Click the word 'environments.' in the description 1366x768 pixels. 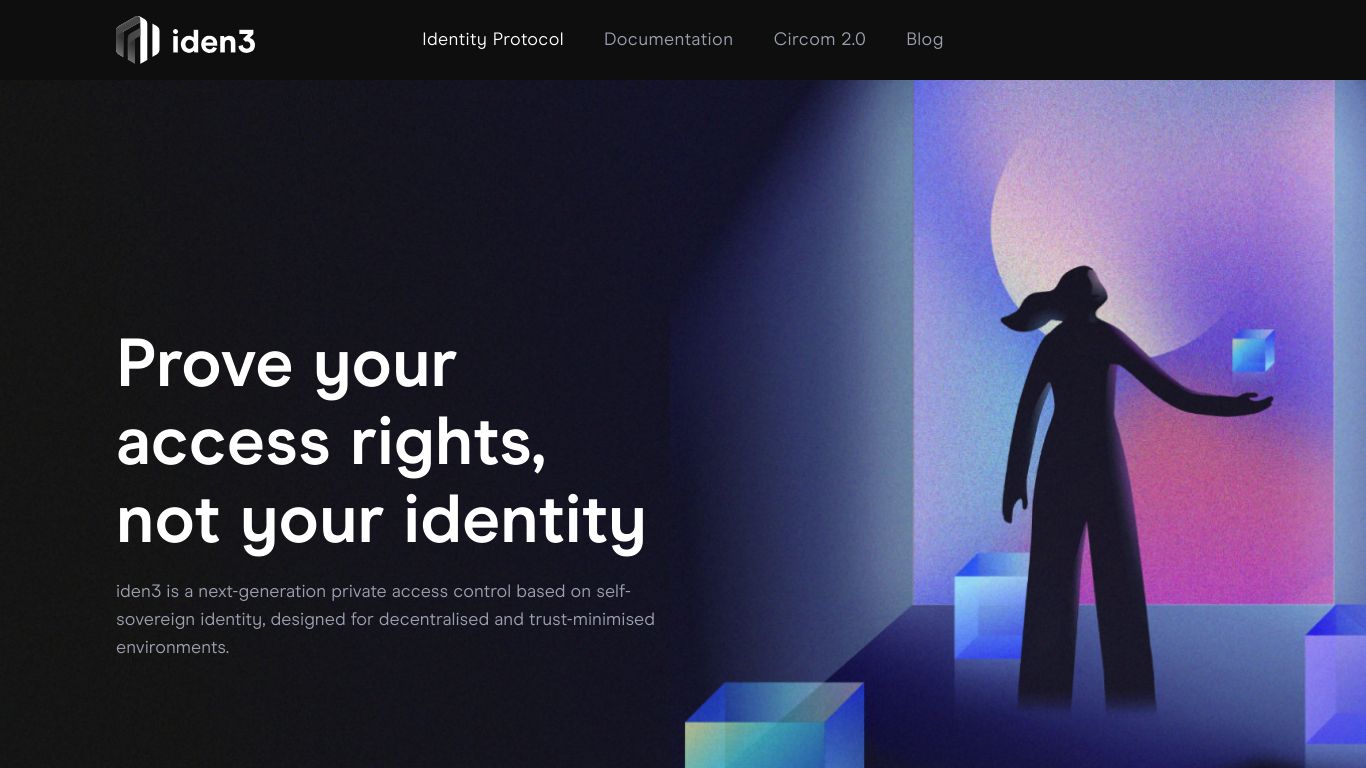173,647
